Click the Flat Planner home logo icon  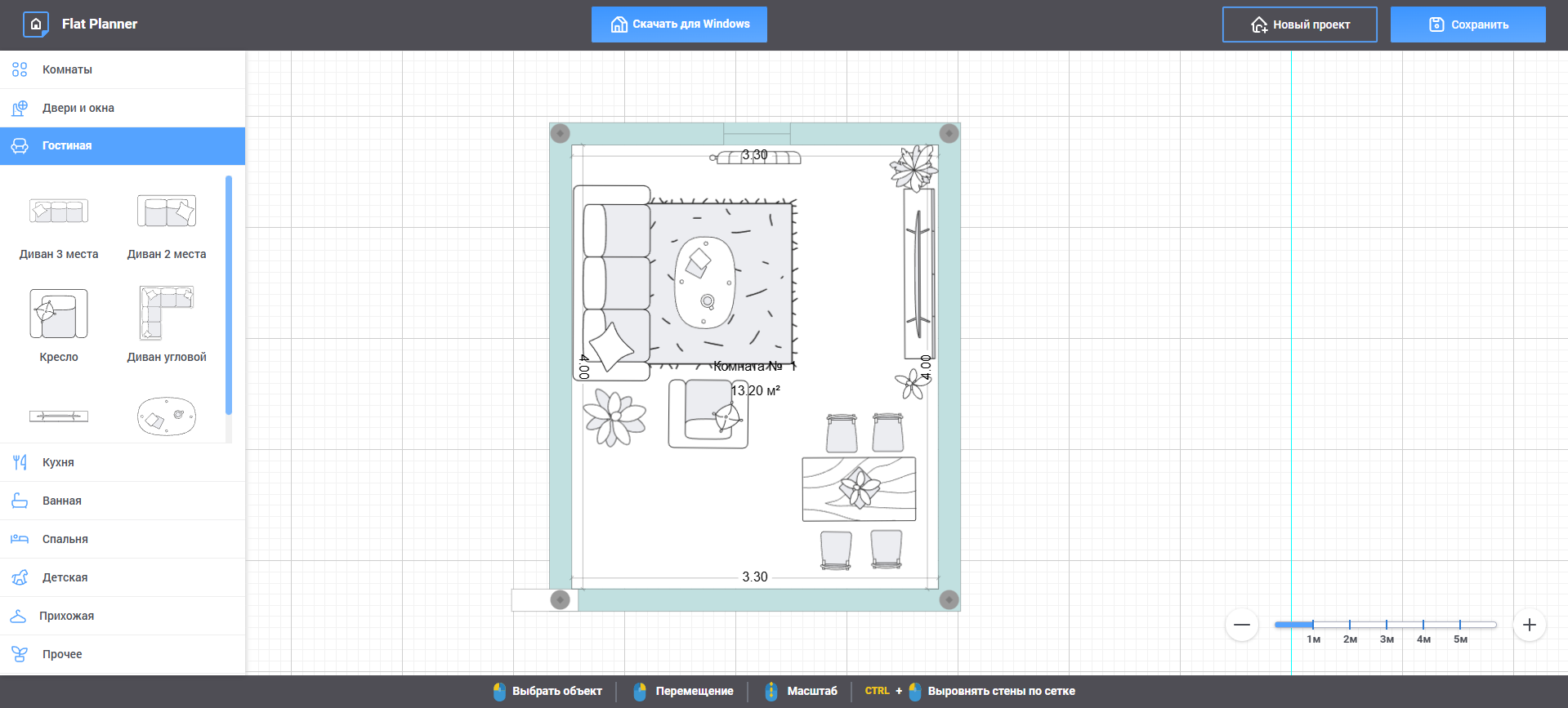[x=35, y=24]
